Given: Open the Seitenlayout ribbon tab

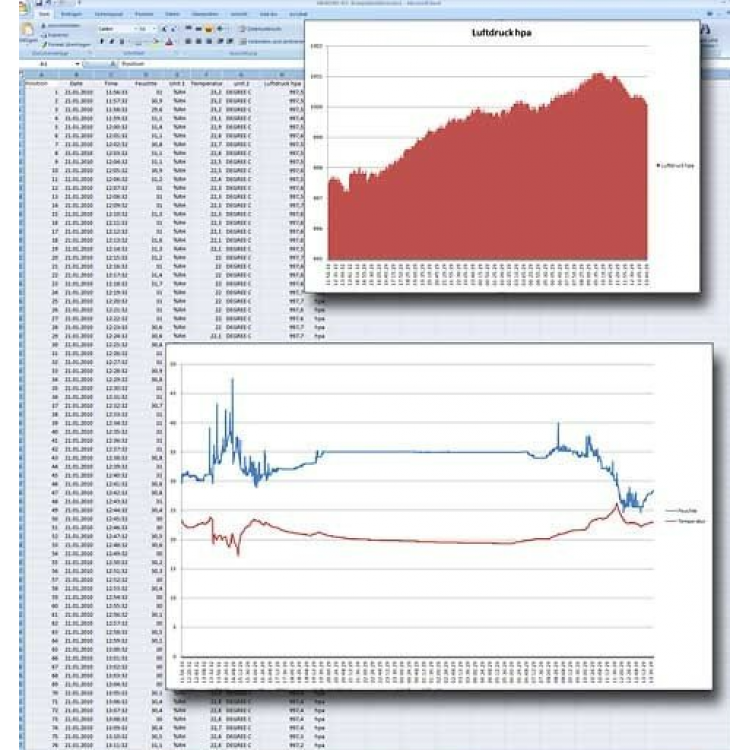Looking at the screenshot, I should pos(109,14).
